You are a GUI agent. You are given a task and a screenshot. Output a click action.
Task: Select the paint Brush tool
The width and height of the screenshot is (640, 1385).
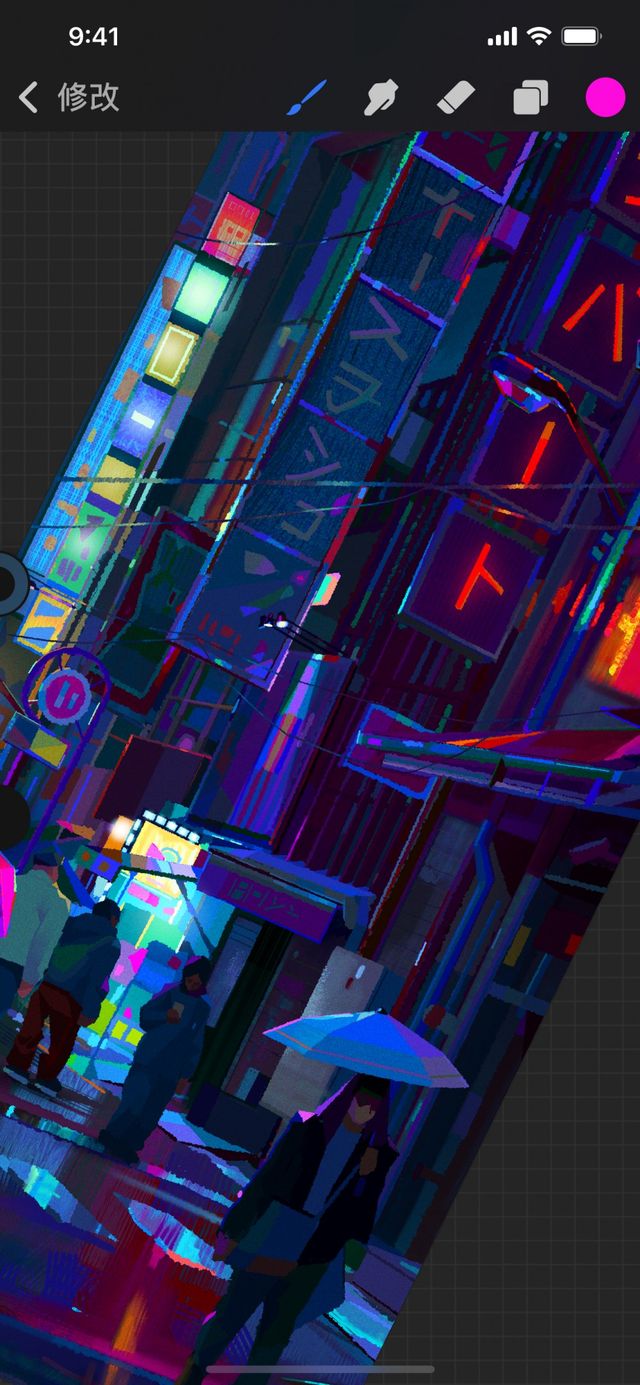[306, 98]
